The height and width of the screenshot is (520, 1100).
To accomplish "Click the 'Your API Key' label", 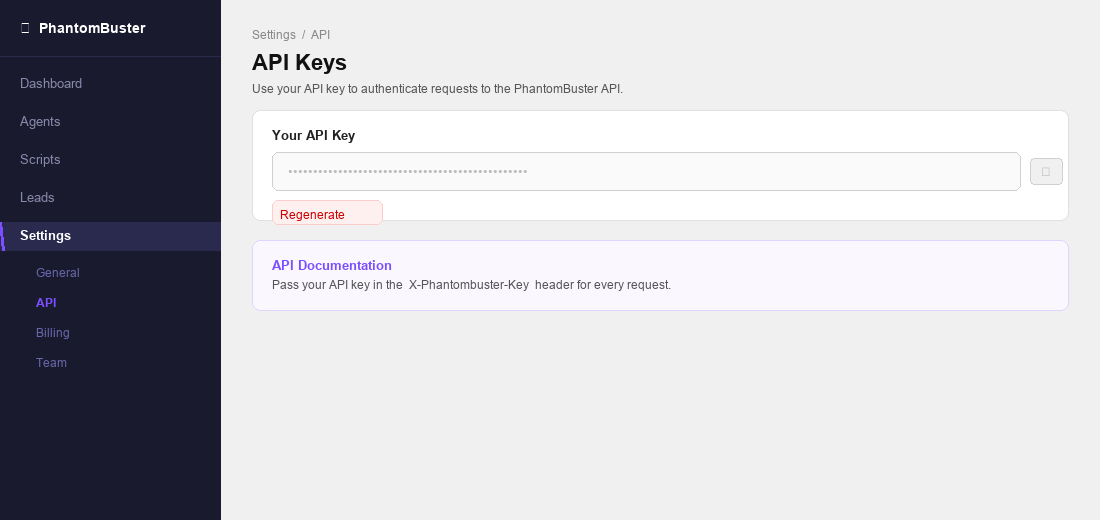I will pos(314,135).
